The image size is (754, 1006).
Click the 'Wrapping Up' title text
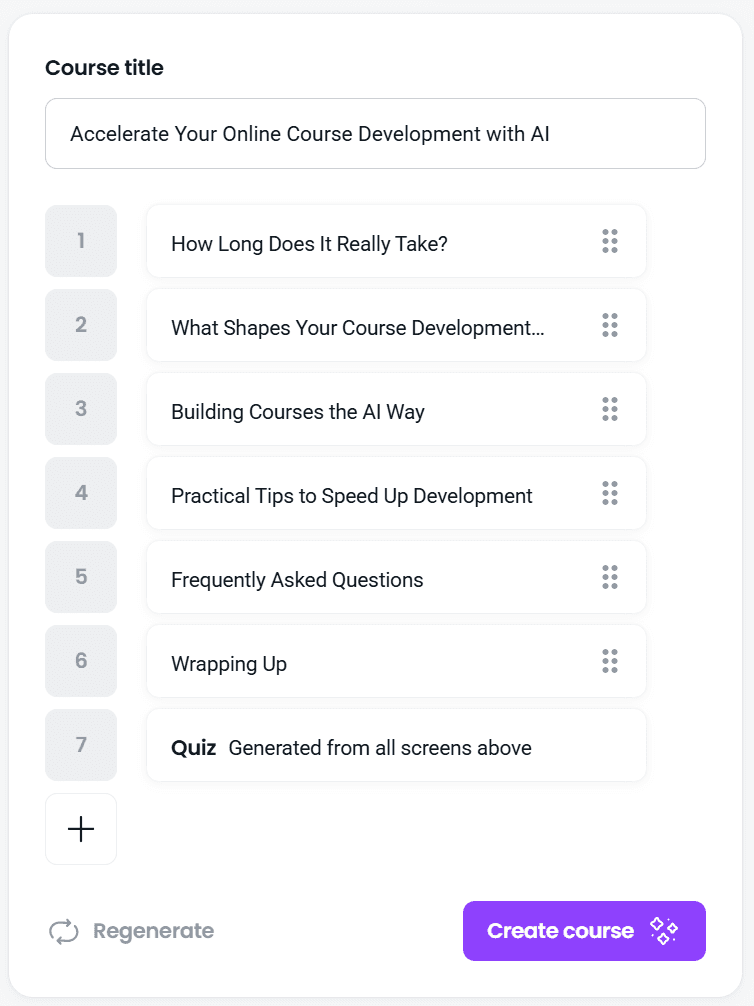pos(229,664)
